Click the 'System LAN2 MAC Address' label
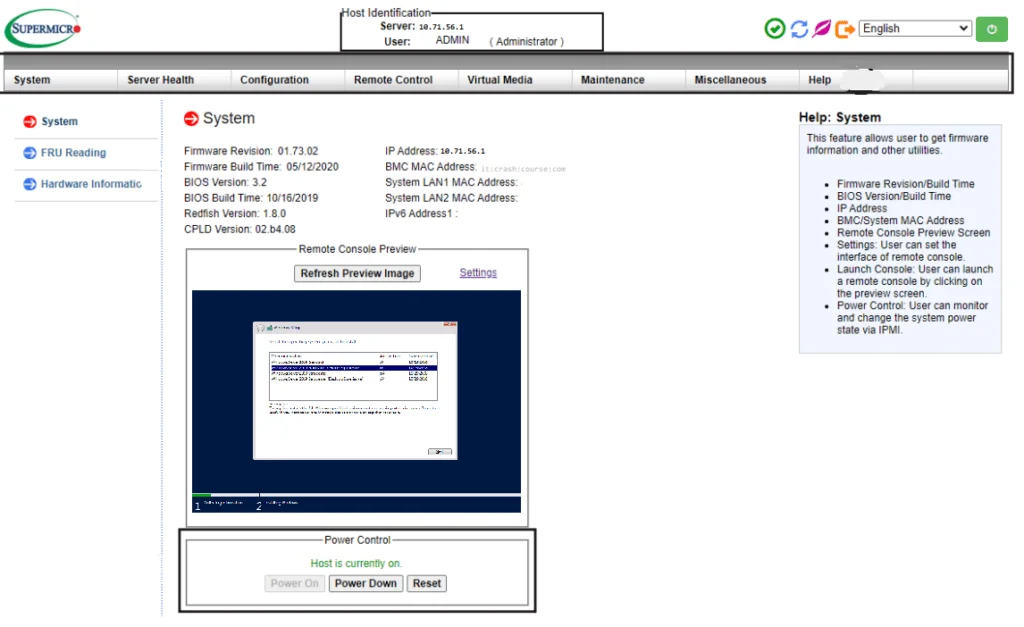The width and height of the screenshot is (1024, 627). (451, 198)
